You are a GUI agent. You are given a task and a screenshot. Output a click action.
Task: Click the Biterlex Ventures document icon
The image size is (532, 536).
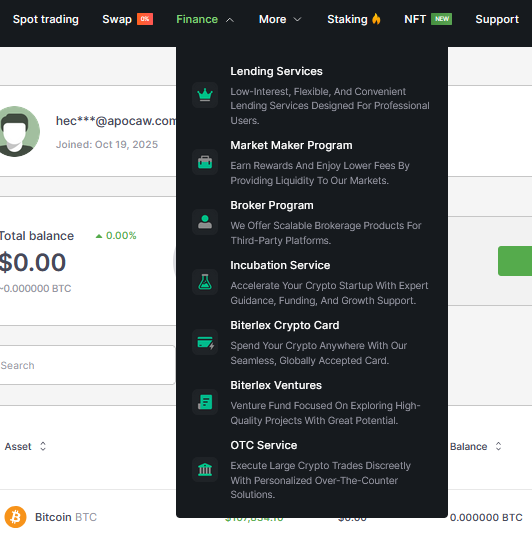[205, 402]
